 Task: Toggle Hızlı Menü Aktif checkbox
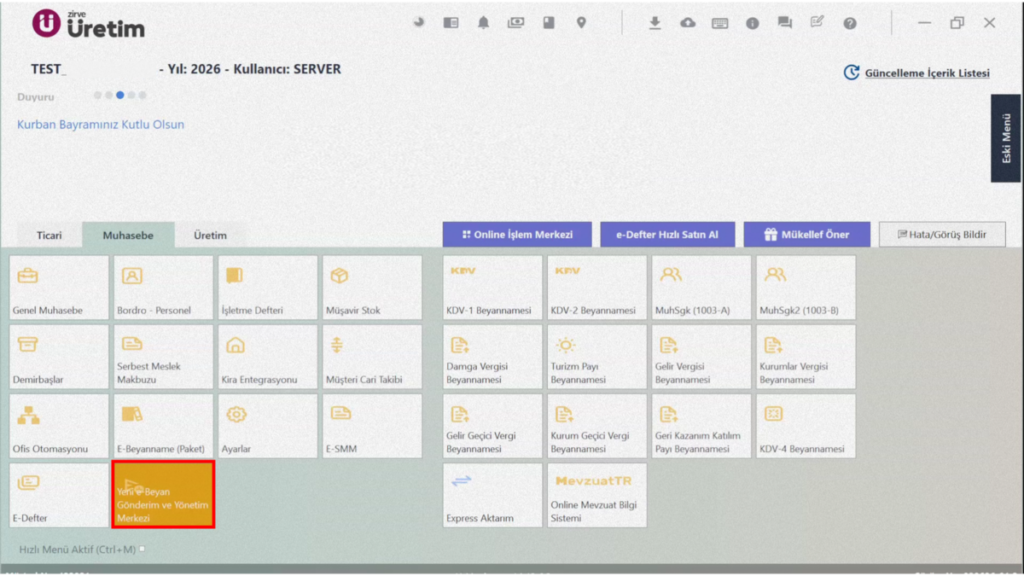142,549
